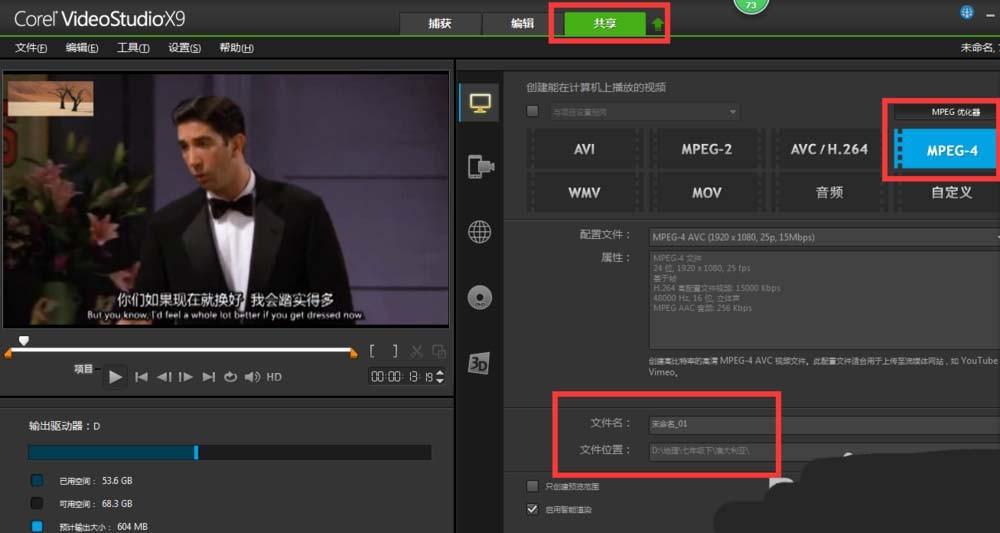1000x533 pixels.
Task: Enable only create preview range checkbox
Action: click(x=532, y=486)
